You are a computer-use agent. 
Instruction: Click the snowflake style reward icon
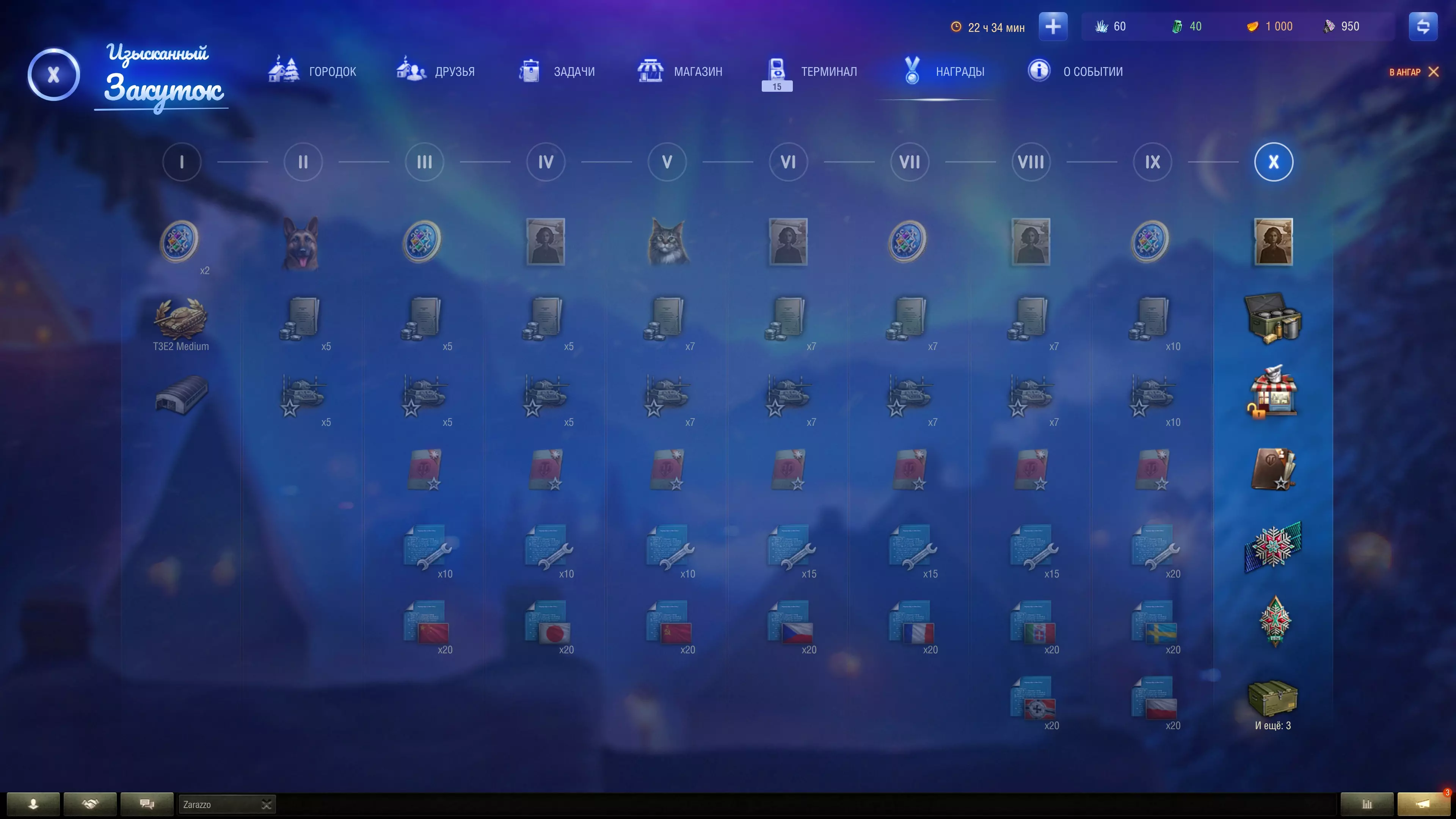tap(1273, 546)
